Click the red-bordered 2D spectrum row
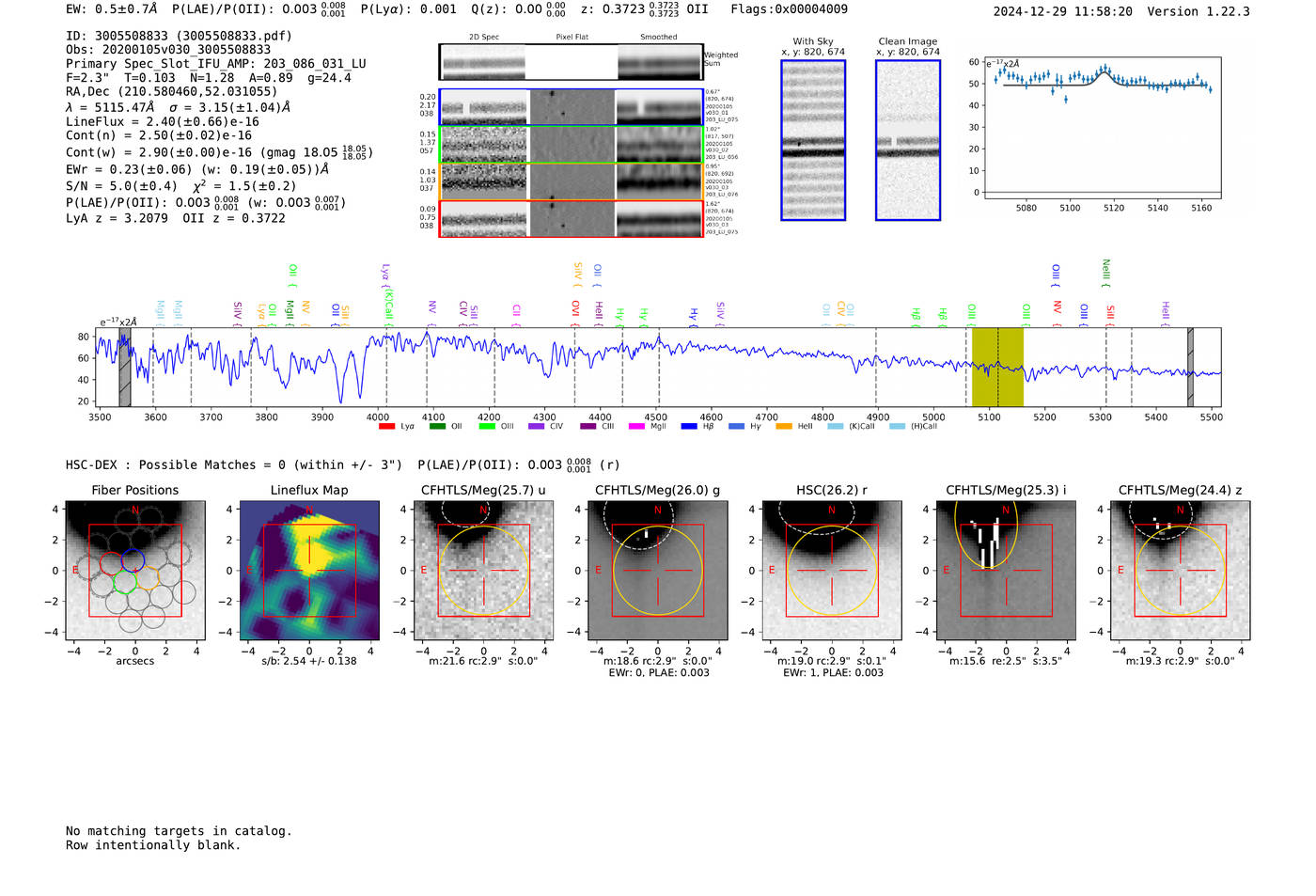This screenshot has width=1316, height=896. (572, 218)
